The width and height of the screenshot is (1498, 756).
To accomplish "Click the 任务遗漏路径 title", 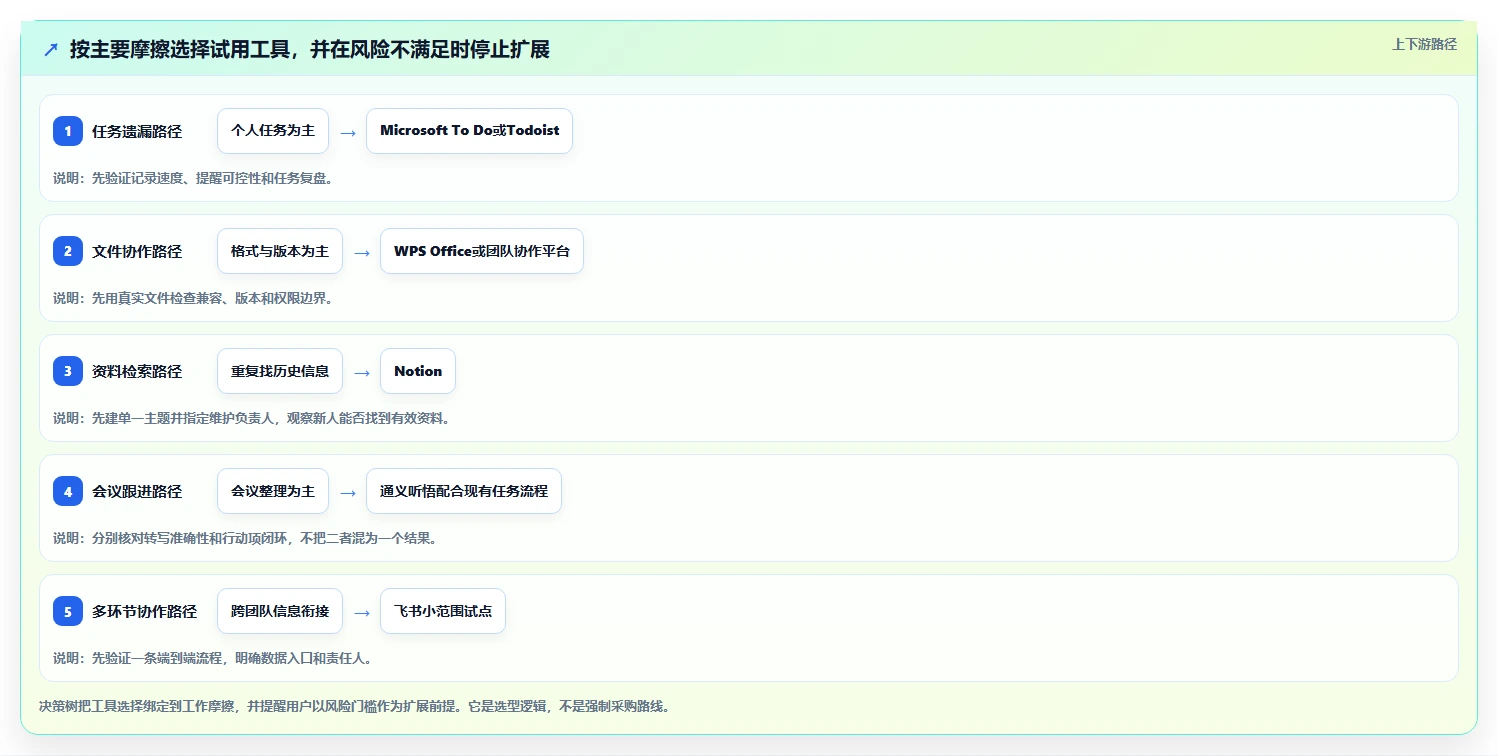I will pos(137,131).
